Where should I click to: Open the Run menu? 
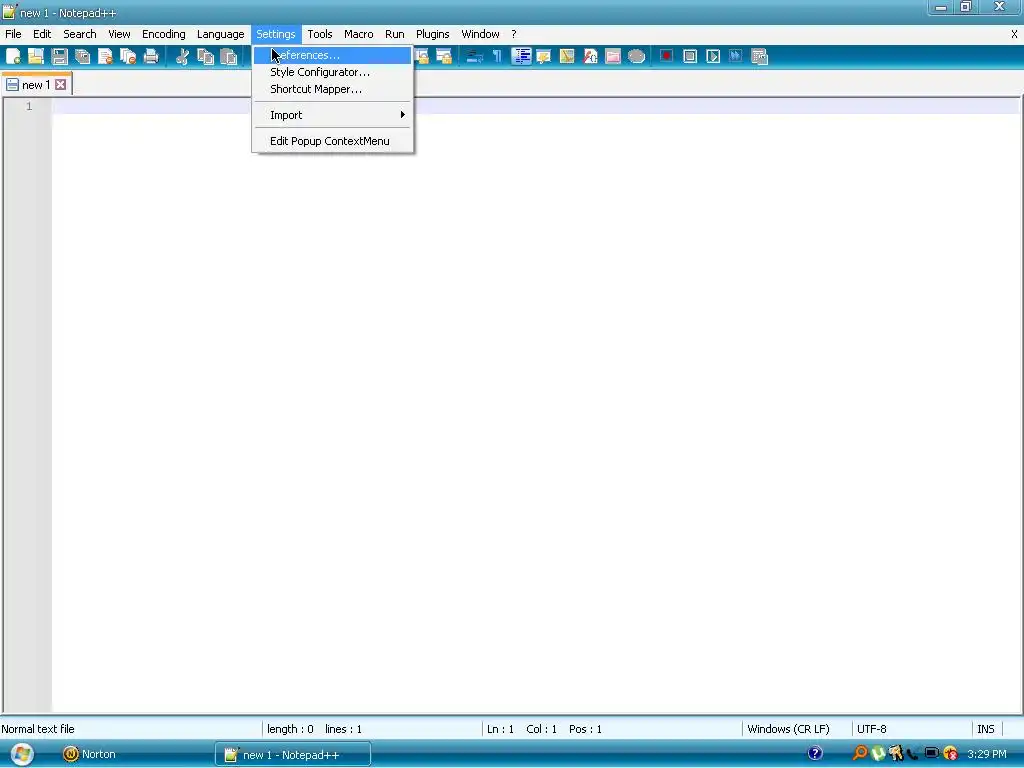click(x=394, y=34)
